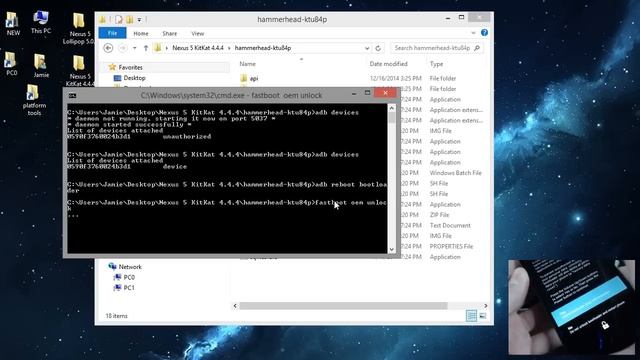Click the Favorites star in navigation pane
This screenshot has height=360, width=640.
112,67
